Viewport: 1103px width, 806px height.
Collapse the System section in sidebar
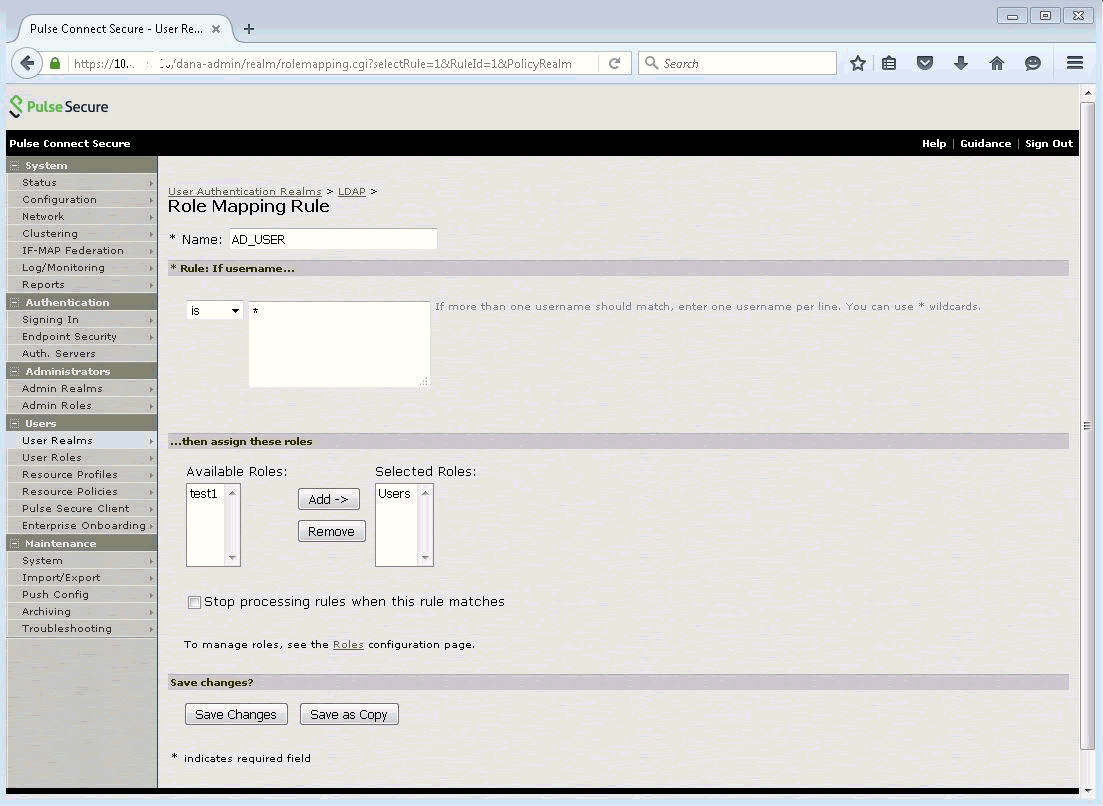[15, 165]
